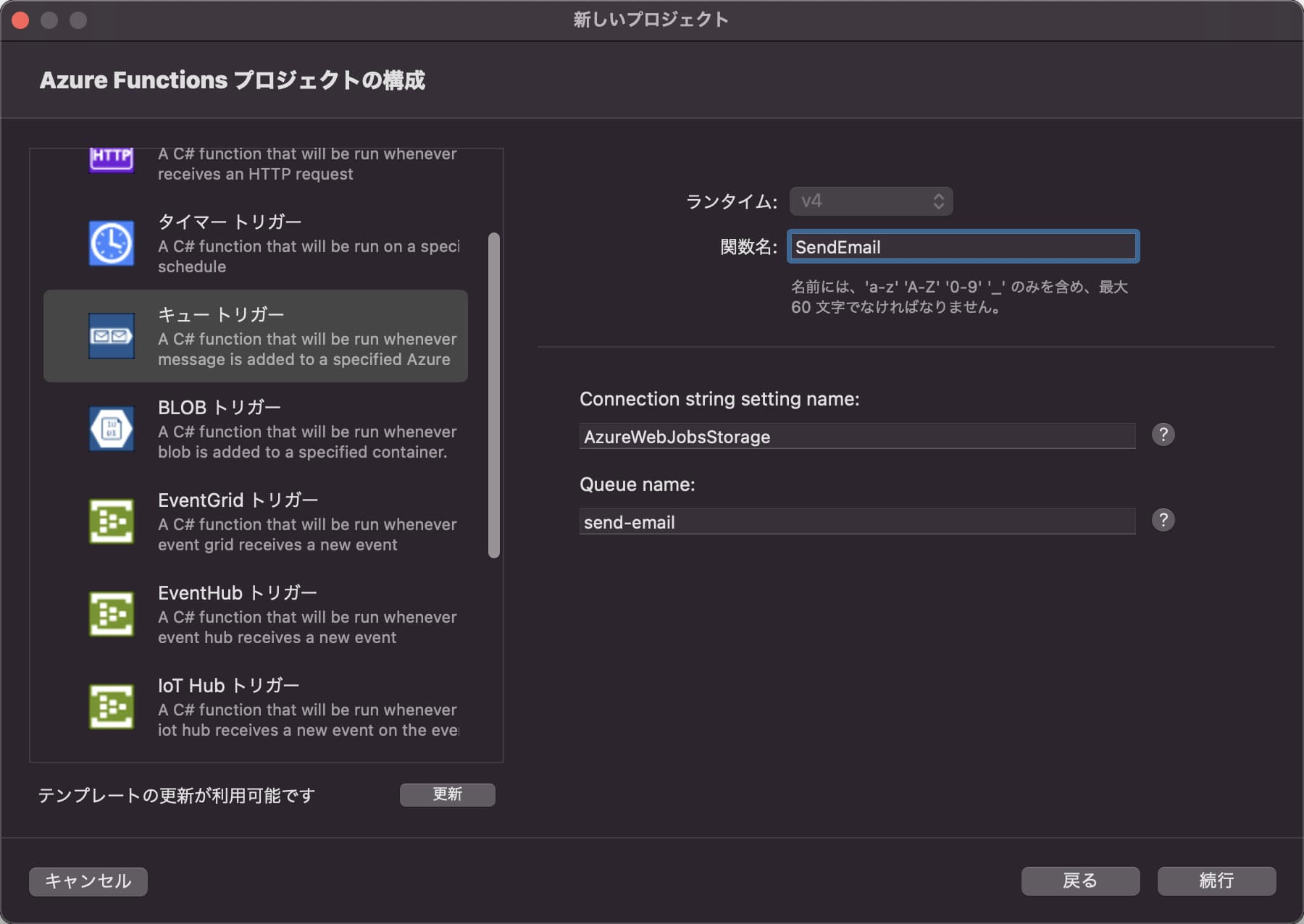This screenshot has width=1304, height=924.
Task: Select the タイマー トリガー title text
Action: point(230,222)
